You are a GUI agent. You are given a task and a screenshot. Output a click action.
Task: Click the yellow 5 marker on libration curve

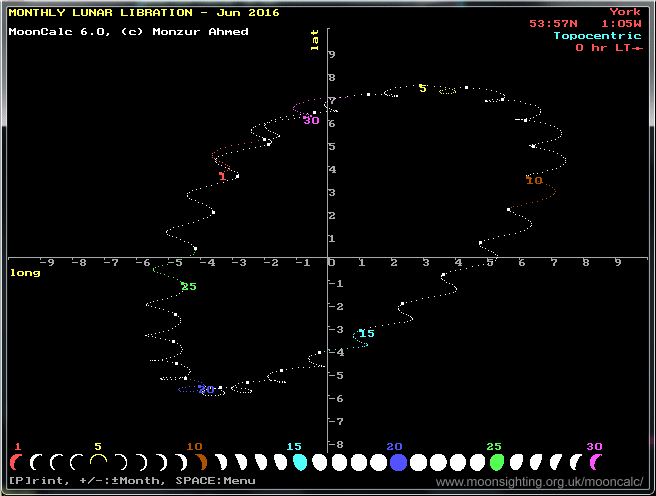pos(422,89)
